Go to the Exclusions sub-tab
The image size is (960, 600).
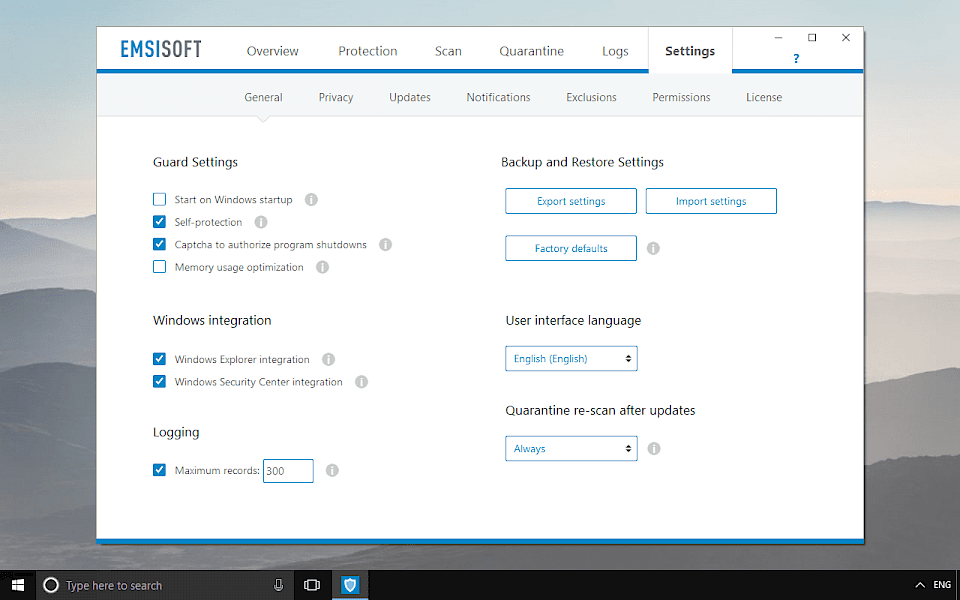tap(591, 97)
